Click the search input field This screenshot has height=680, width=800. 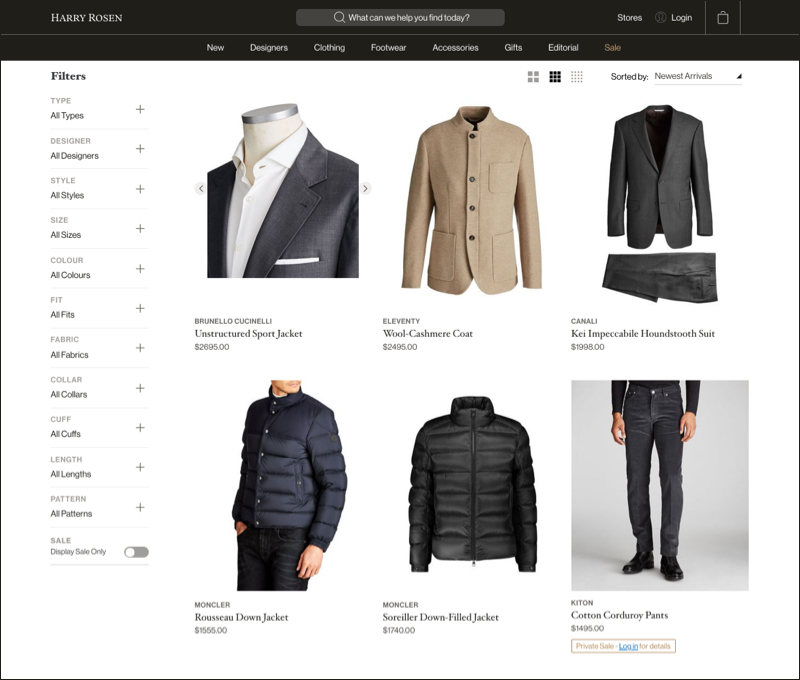(x=400, y=17)
